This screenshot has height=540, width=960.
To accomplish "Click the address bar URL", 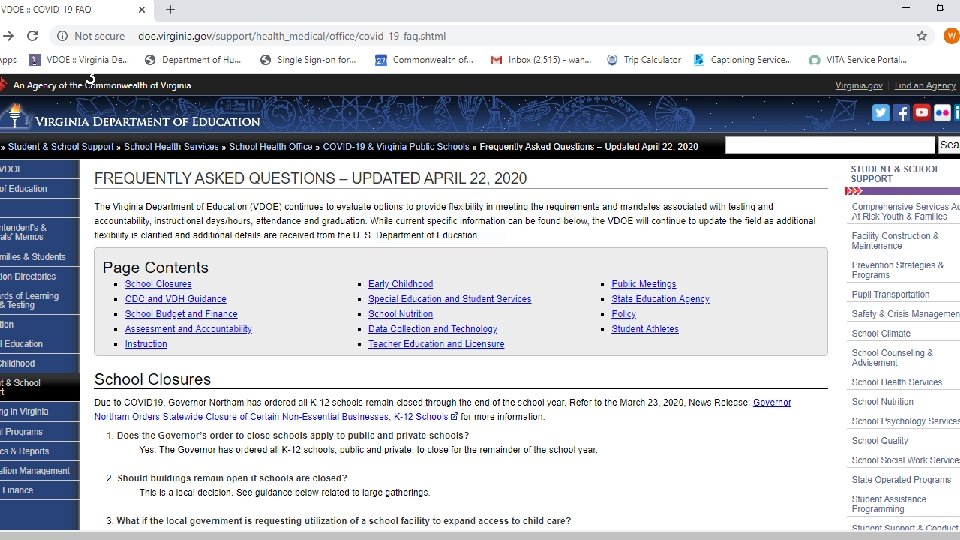I will pos(292,36).
